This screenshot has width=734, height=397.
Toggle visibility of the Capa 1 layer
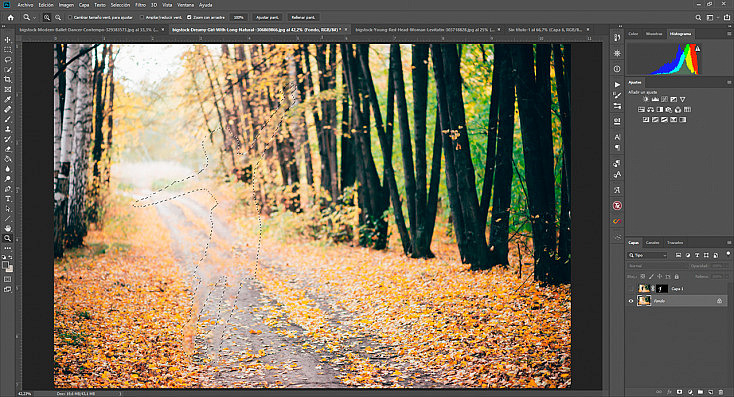pyautogui.click(x=631, y=289)
